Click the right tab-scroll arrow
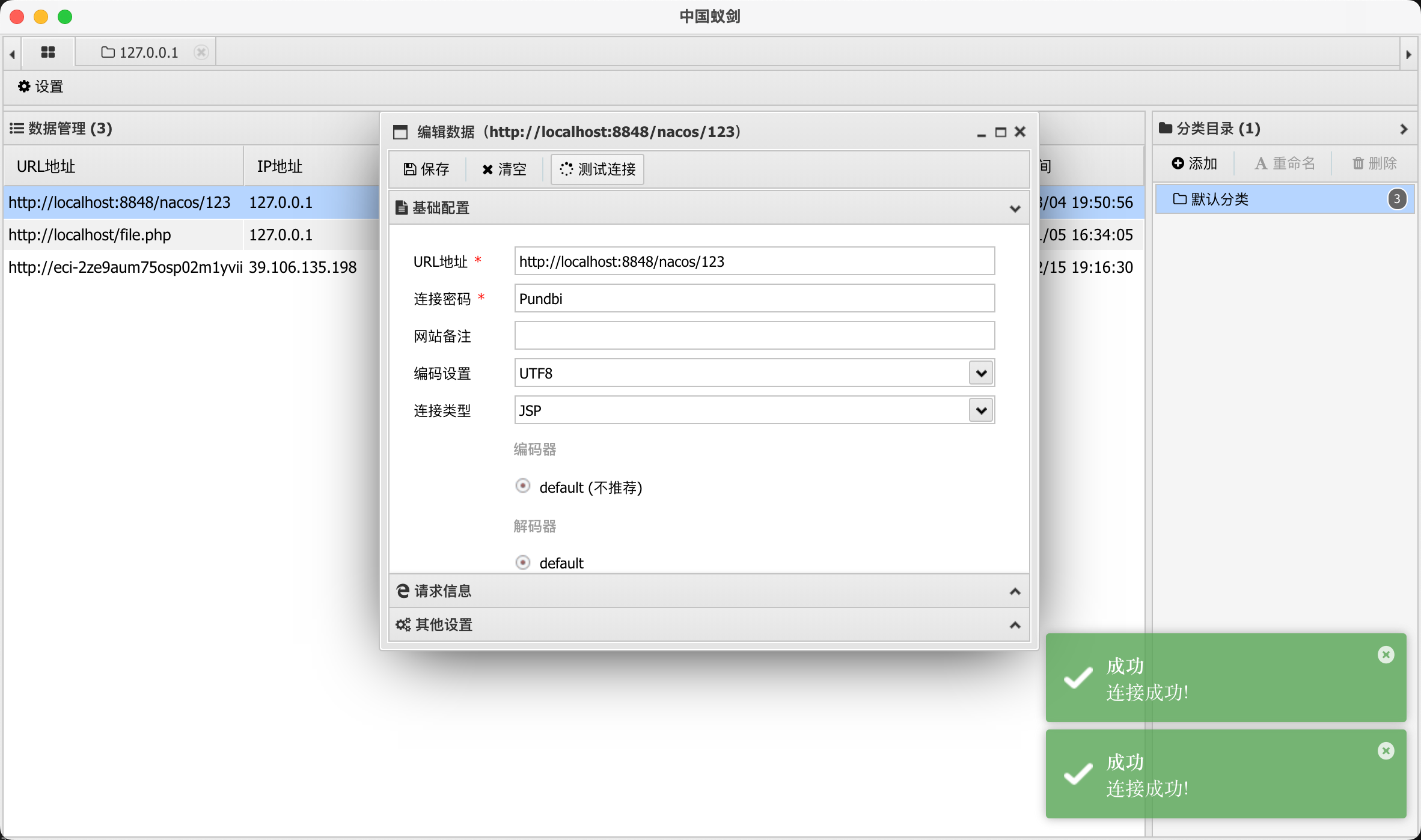Image resolution: width=1421 pixels, height=840 pixels. pos(1408,54)
